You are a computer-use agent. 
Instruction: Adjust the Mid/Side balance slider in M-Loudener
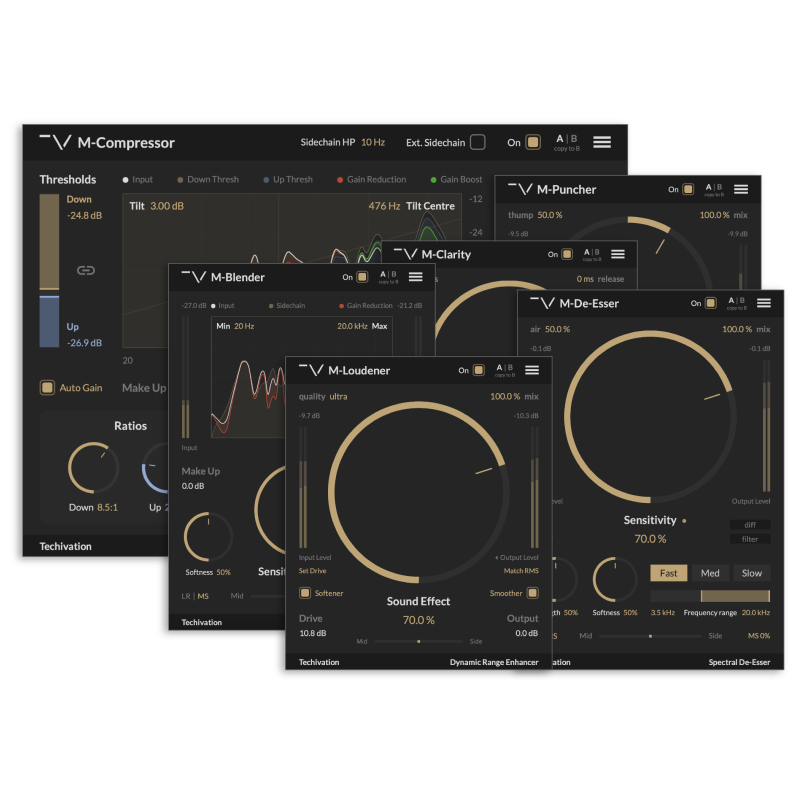pyautogui.click(x=420, y=640)
